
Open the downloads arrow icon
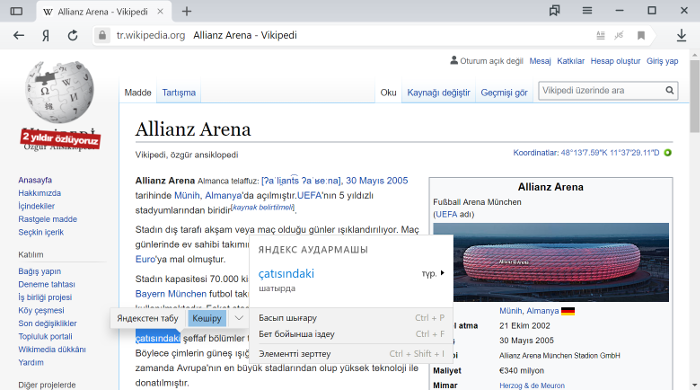coord(681,35)
